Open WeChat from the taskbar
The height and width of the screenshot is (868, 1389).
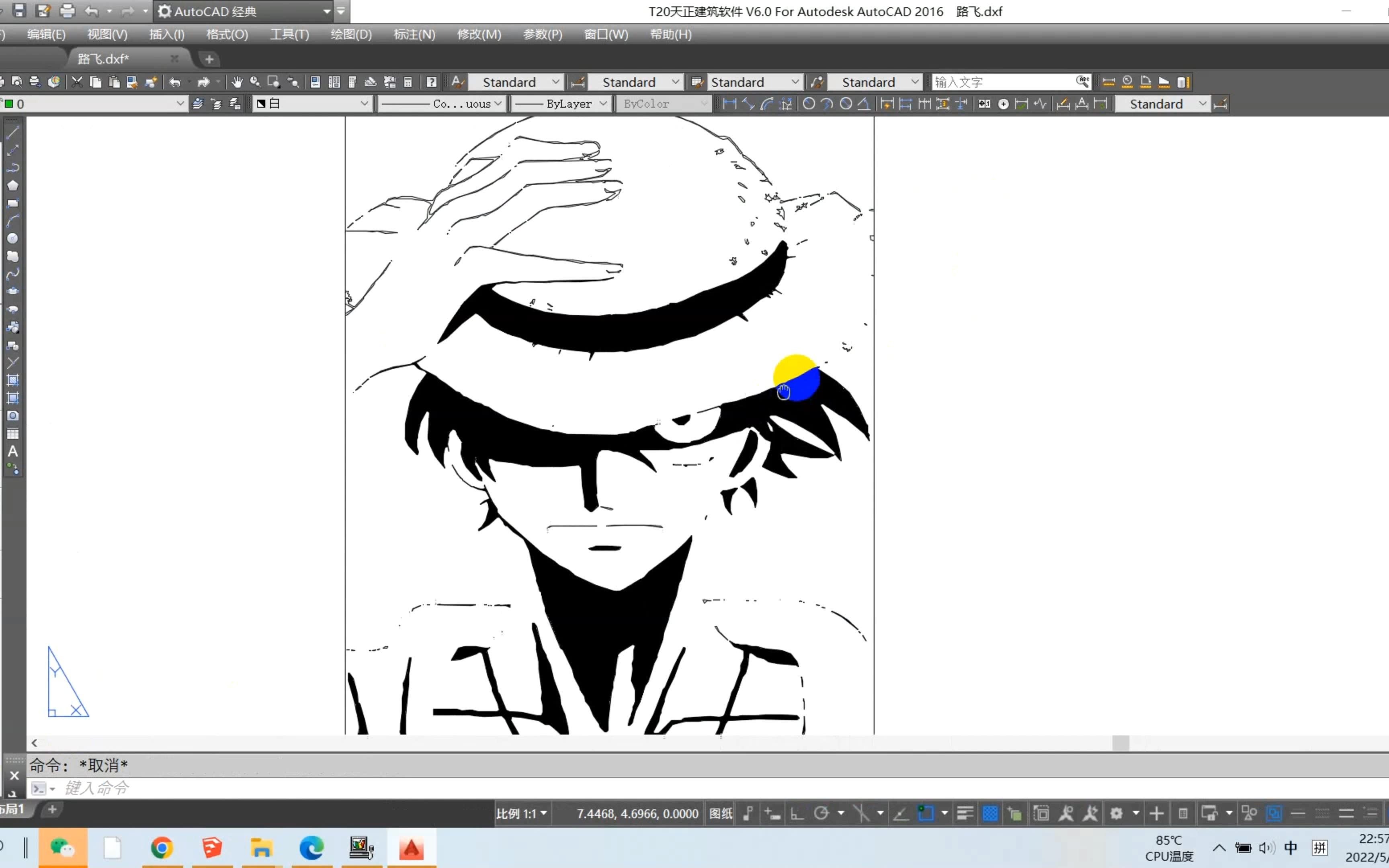(63, 848)
